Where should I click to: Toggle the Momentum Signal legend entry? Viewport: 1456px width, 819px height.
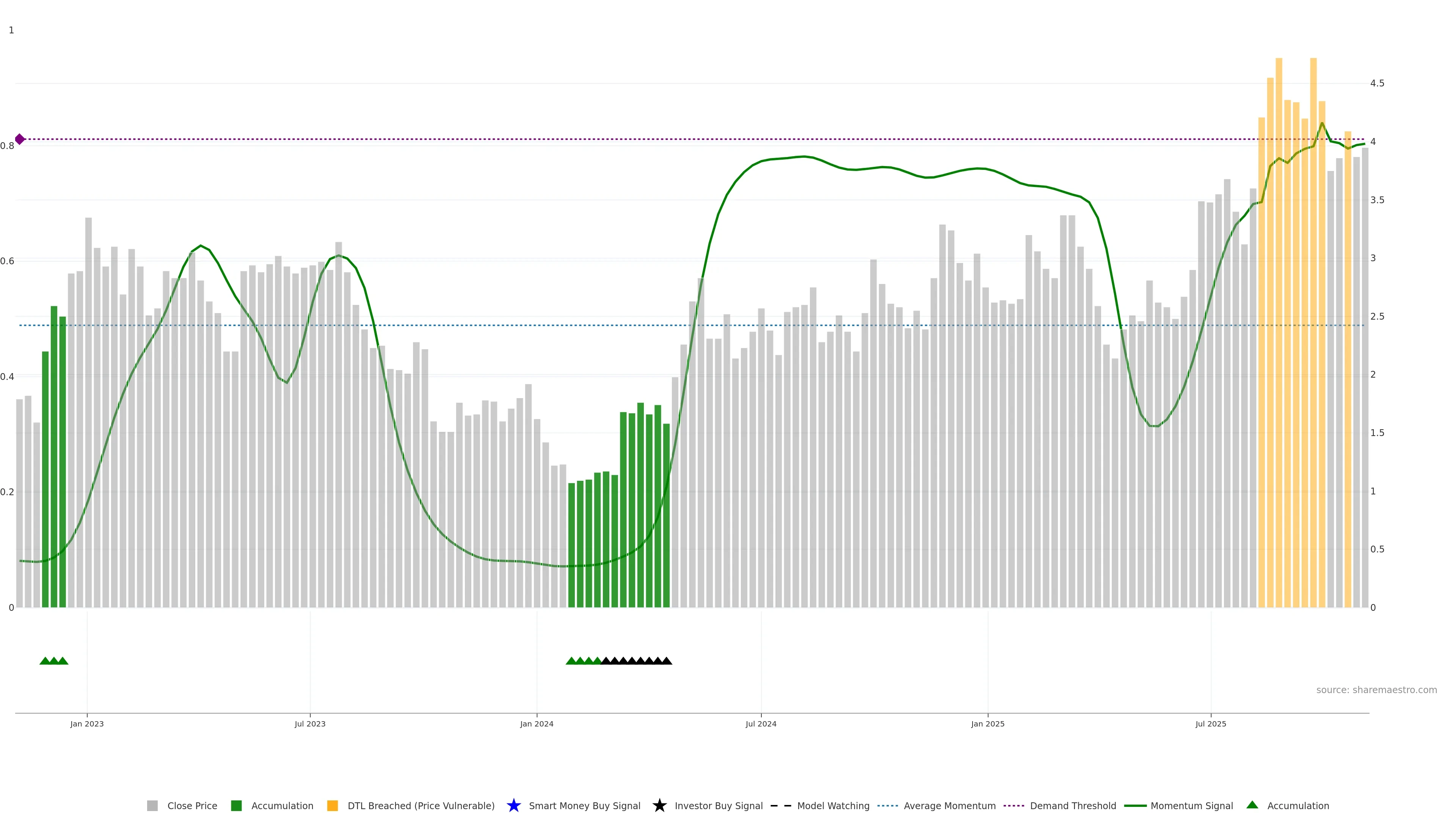point(1191,805)
